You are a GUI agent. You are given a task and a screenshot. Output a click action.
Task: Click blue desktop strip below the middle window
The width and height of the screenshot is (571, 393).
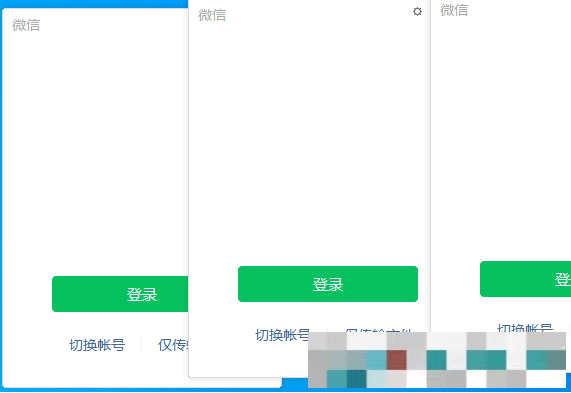(x=295, y=383)
